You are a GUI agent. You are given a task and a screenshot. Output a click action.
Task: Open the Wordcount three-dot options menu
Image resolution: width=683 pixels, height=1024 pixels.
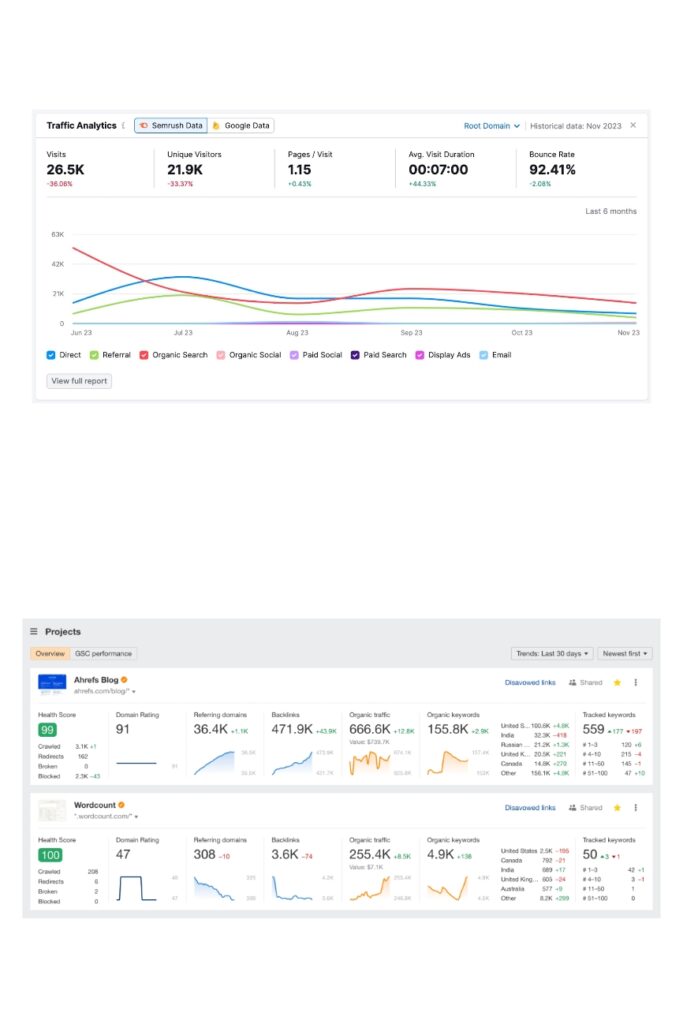tap(637, 808)
